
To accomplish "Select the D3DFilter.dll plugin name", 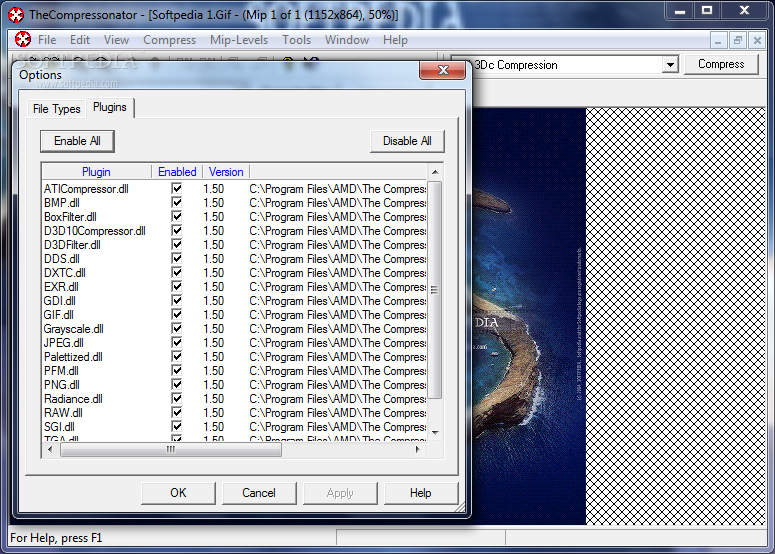I will coord(72,245).
